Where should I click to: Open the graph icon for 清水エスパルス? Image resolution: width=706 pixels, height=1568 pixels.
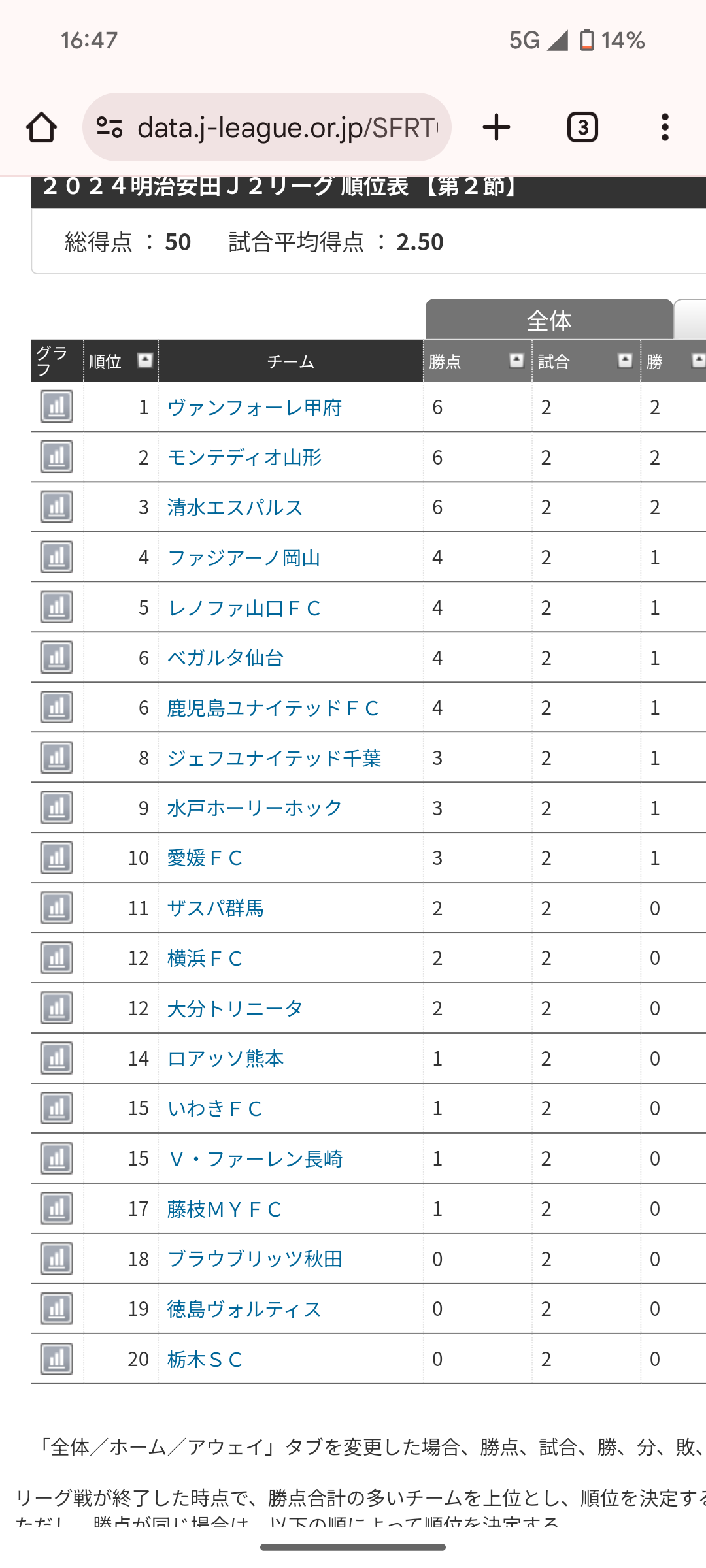coord(57,507)
